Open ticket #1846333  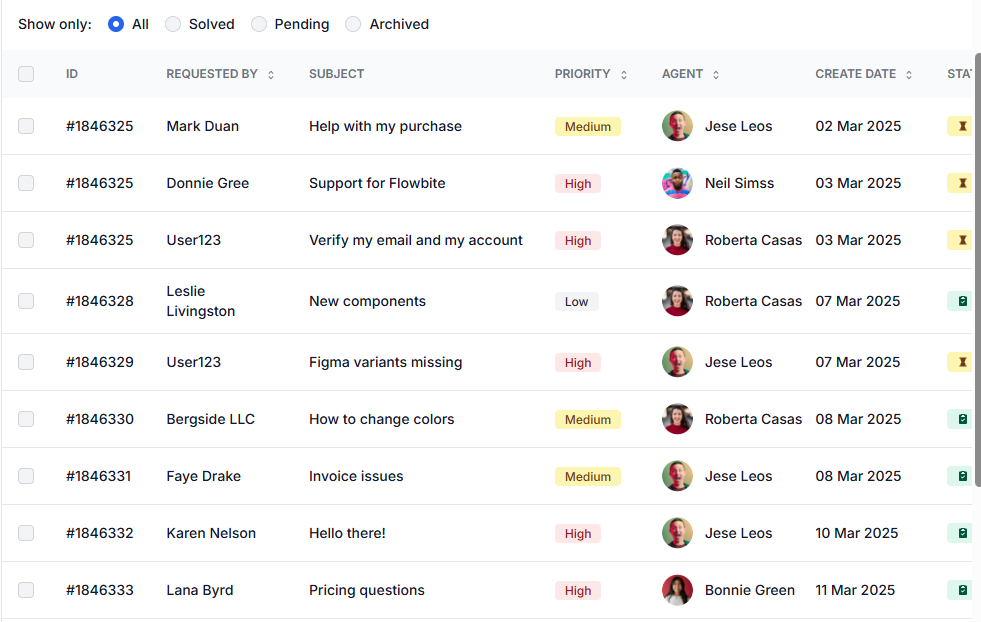coord(100,590)
